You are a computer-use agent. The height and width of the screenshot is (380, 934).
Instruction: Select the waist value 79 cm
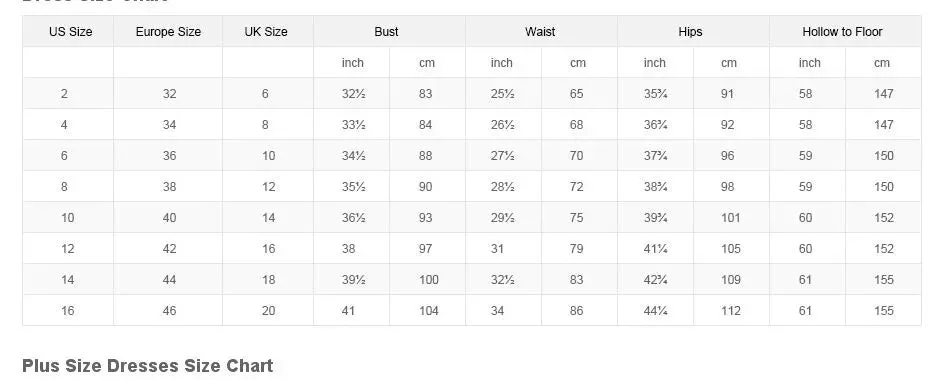[x=576, y=248]
